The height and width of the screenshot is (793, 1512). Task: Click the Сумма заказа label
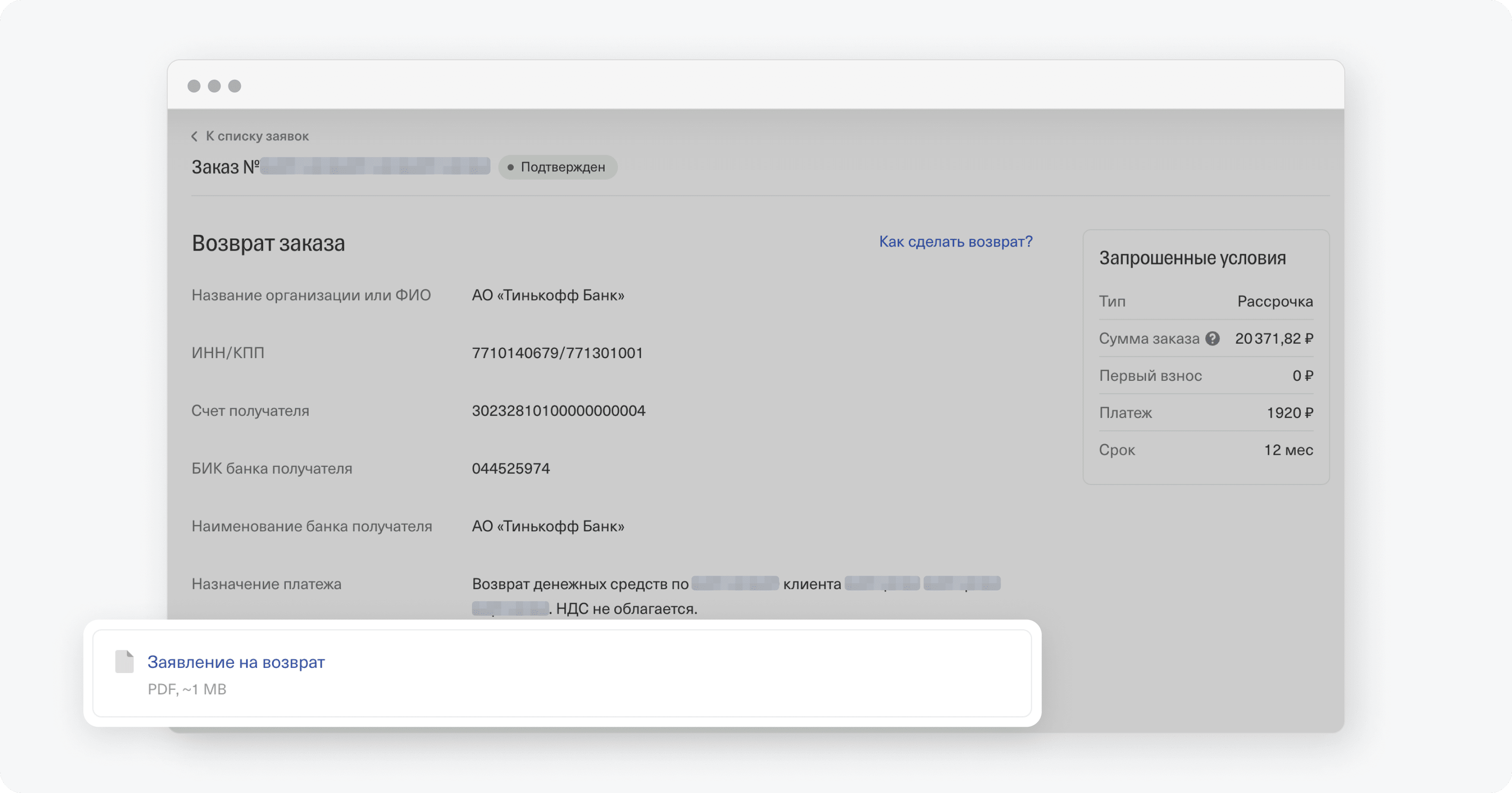tap(1149, 339)
